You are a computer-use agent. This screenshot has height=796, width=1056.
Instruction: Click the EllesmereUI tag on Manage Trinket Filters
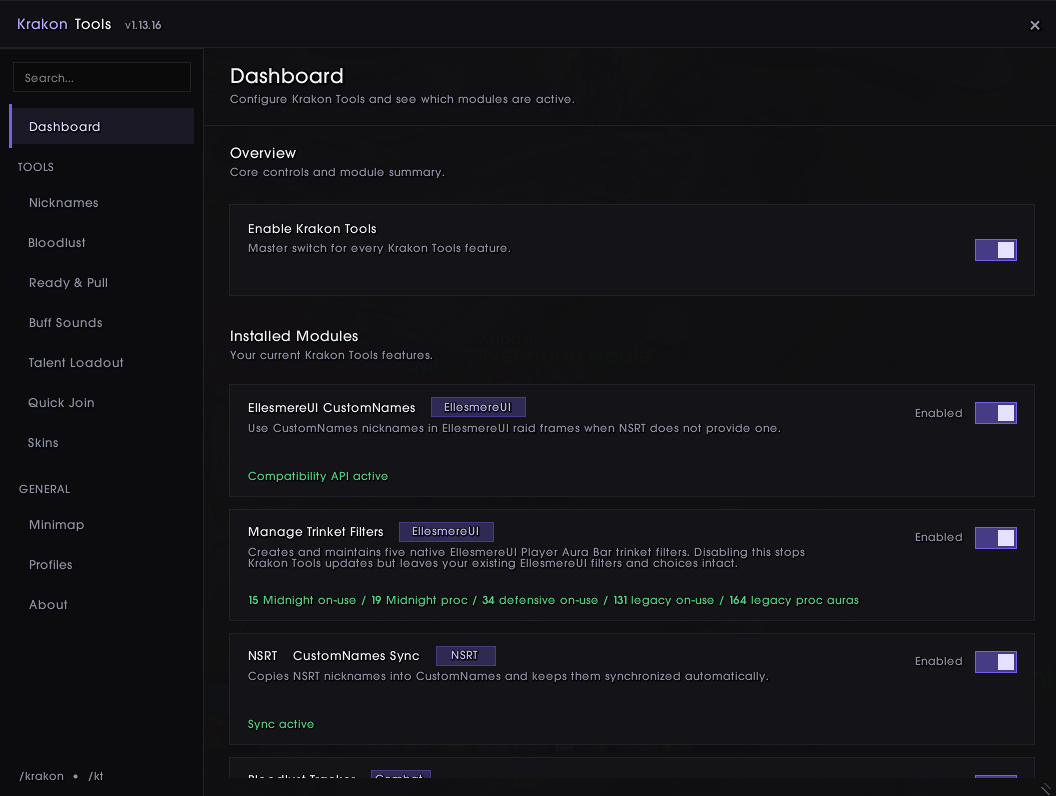coord(446,531)
